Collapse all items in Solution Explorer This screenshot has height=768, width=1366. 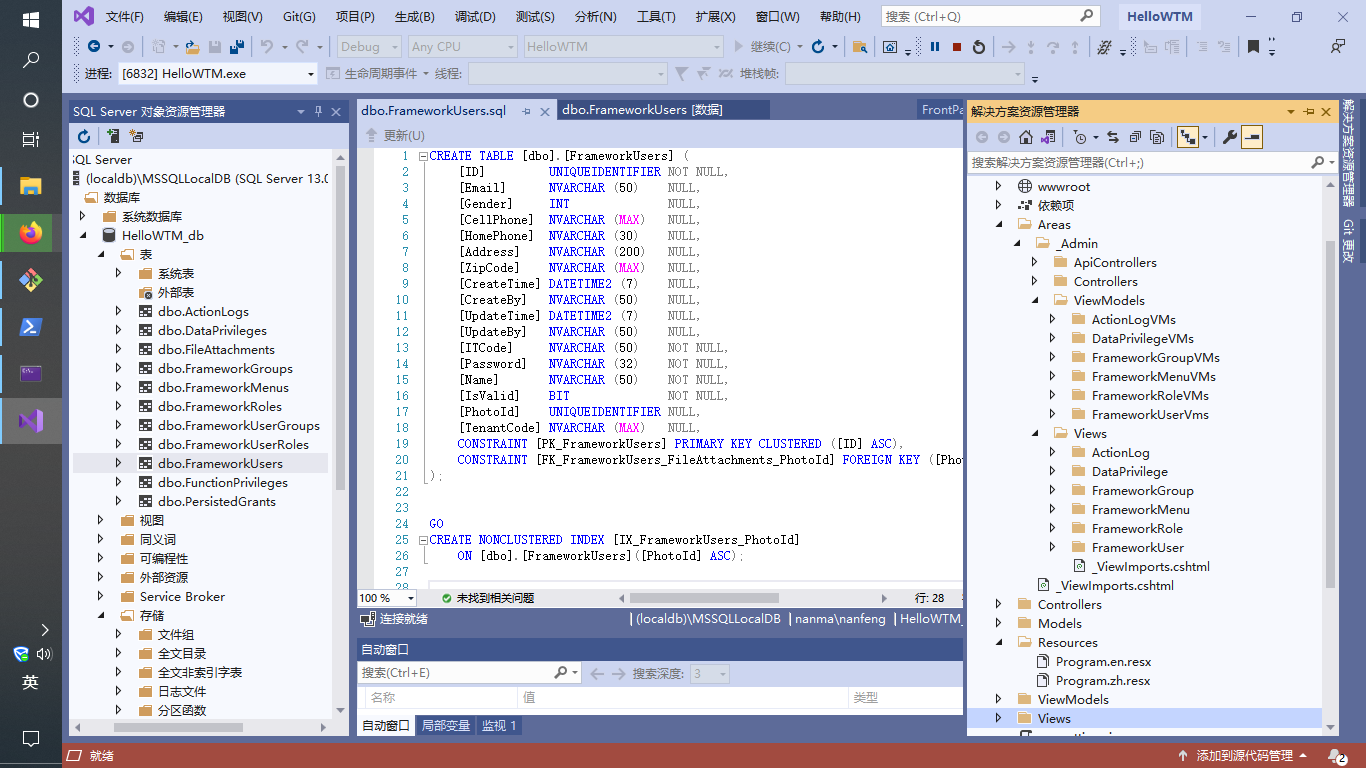click(x=1137, y=137)
